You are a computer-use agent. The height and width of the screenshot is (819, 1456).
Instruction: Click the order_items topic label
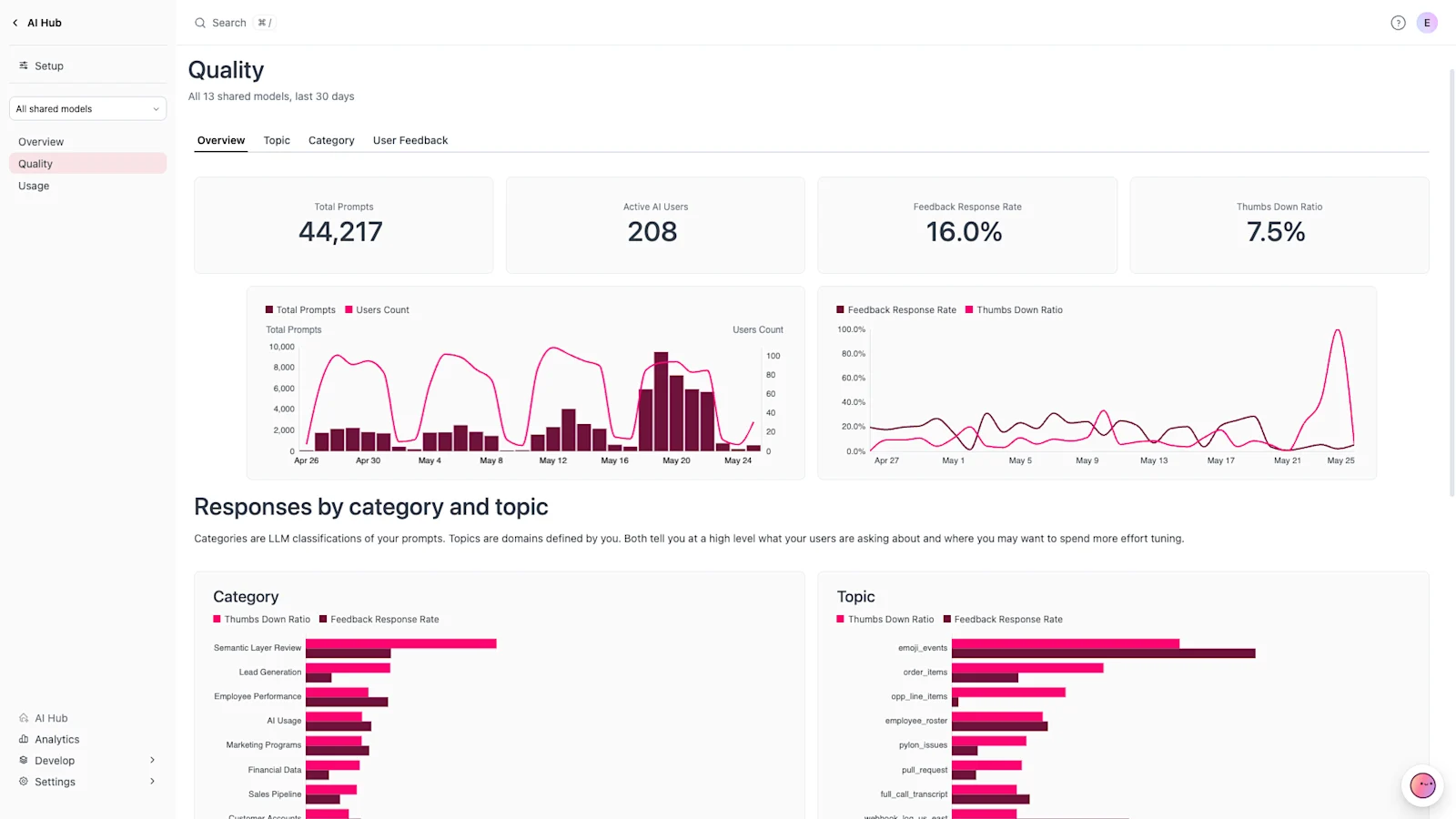point(925,672)
